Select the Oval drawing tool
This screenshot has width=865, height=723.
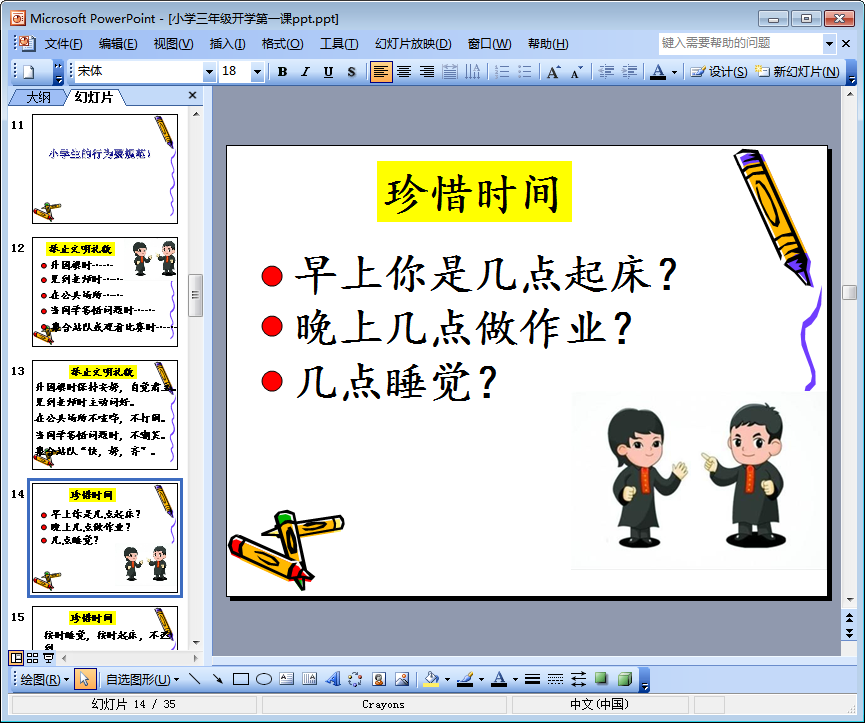(264, 679)
